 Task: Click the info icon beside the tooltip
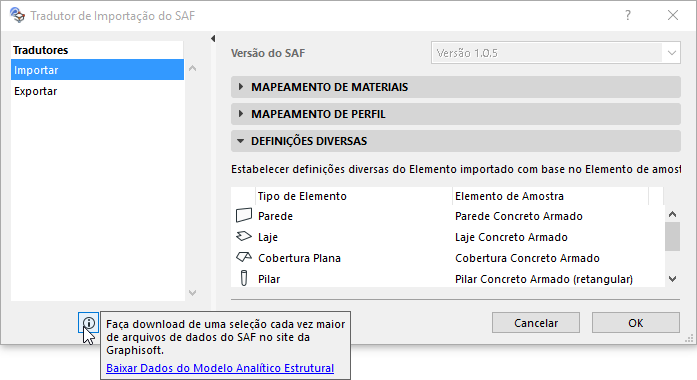[x=88, y=323]
